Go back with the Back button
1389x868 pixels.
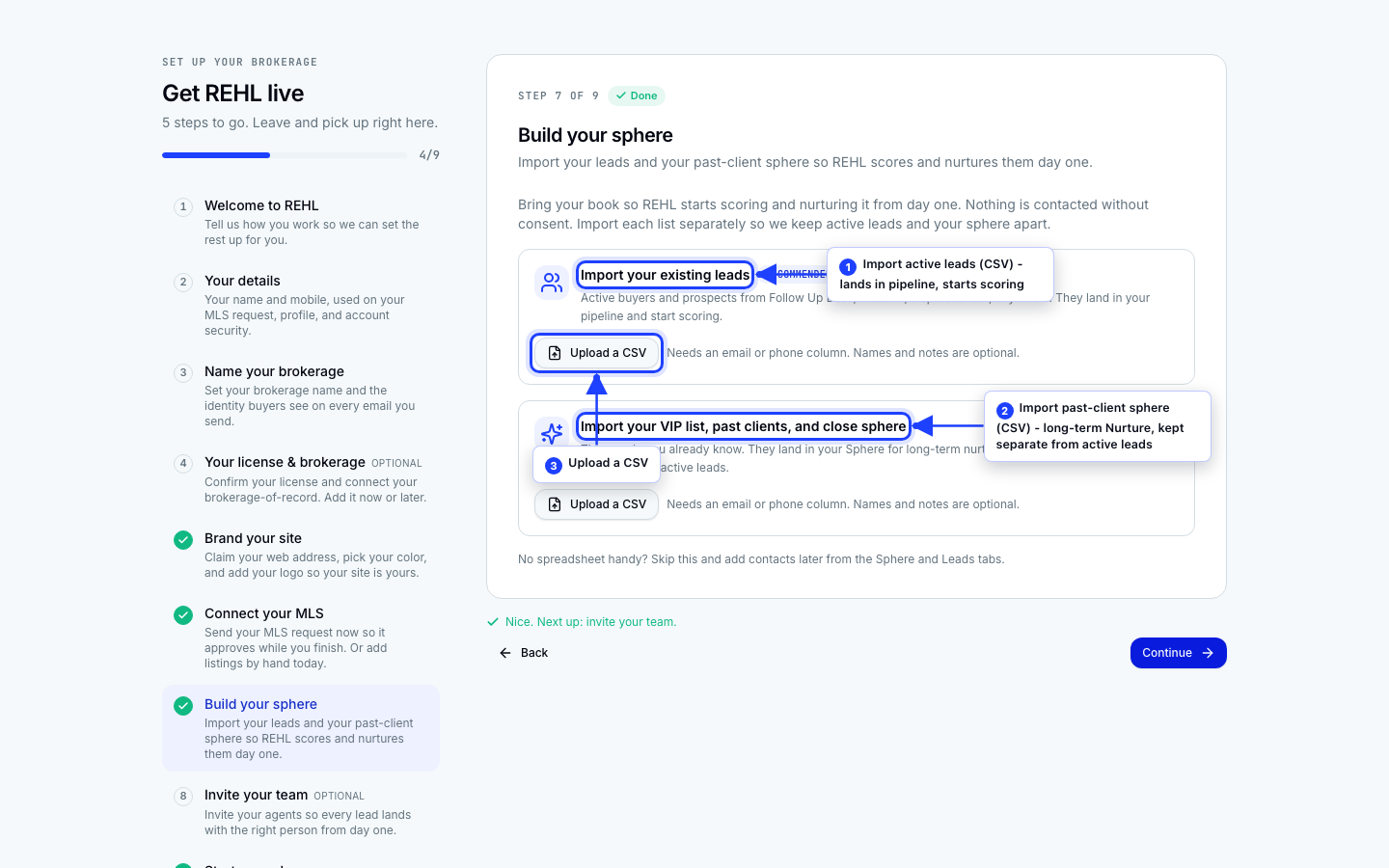524,653
